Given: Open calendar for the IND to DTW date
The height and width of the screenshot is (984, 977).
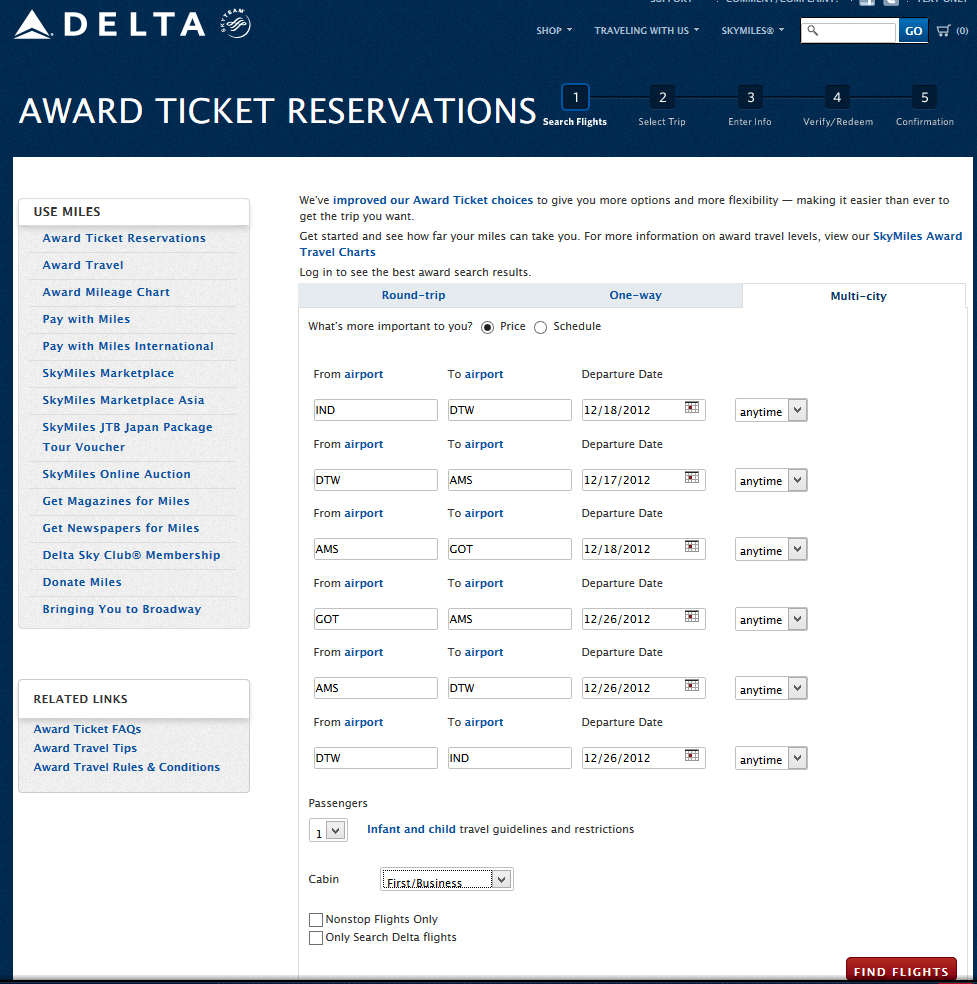Looking at the screenshot, I should pos(691,408).
